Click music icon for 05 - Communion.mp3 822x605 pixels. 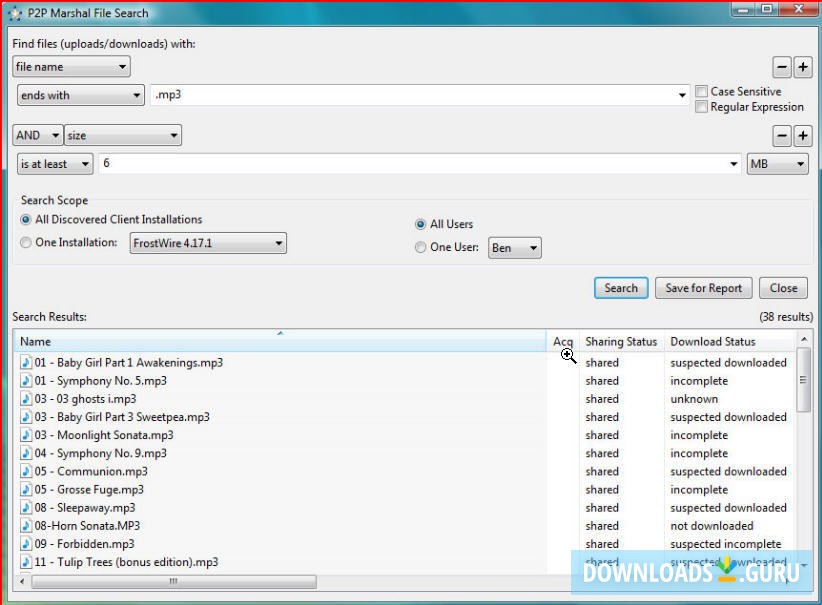pyautogui.click(x=26, y=471)
